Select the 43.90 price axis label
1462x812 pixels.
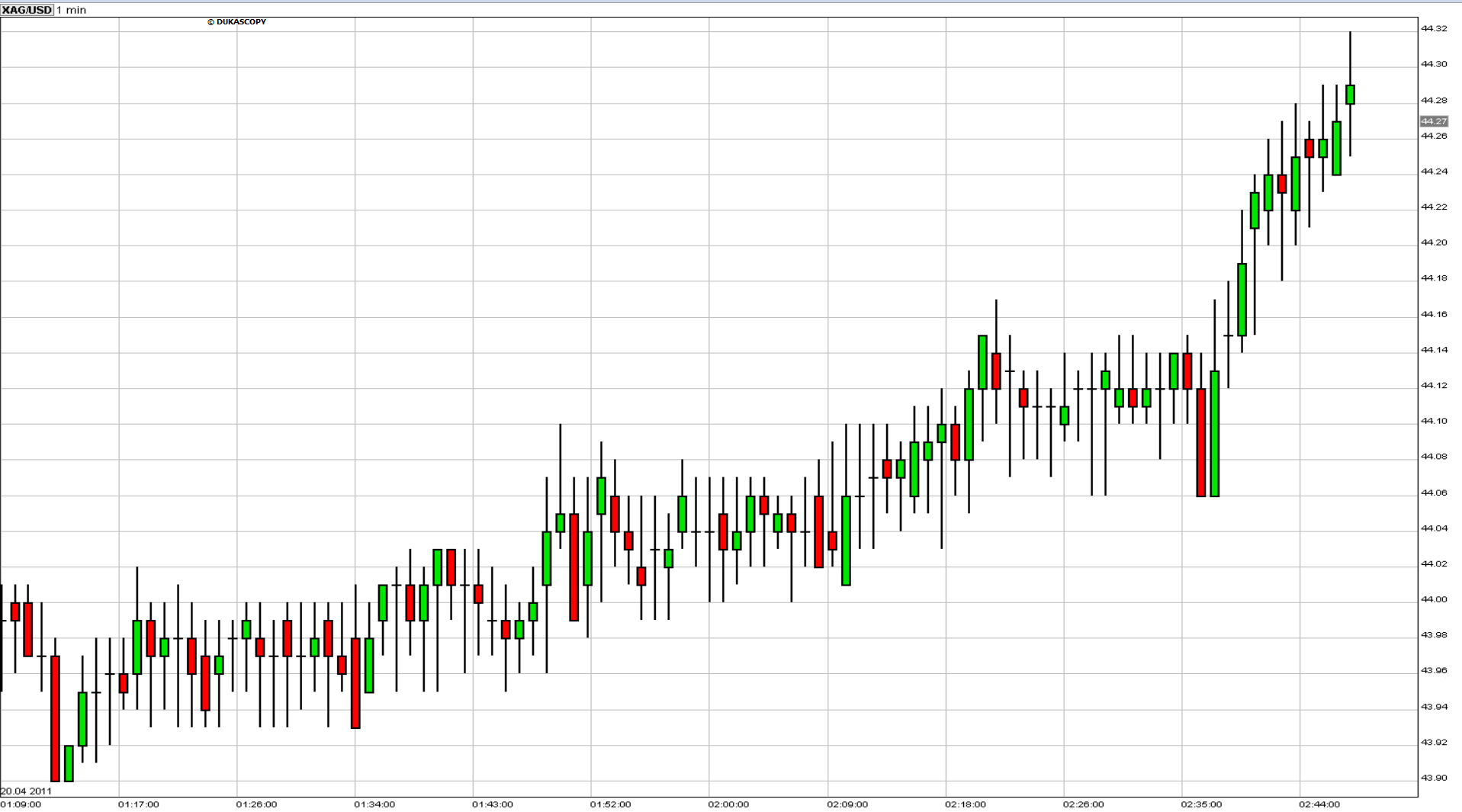1433,778
